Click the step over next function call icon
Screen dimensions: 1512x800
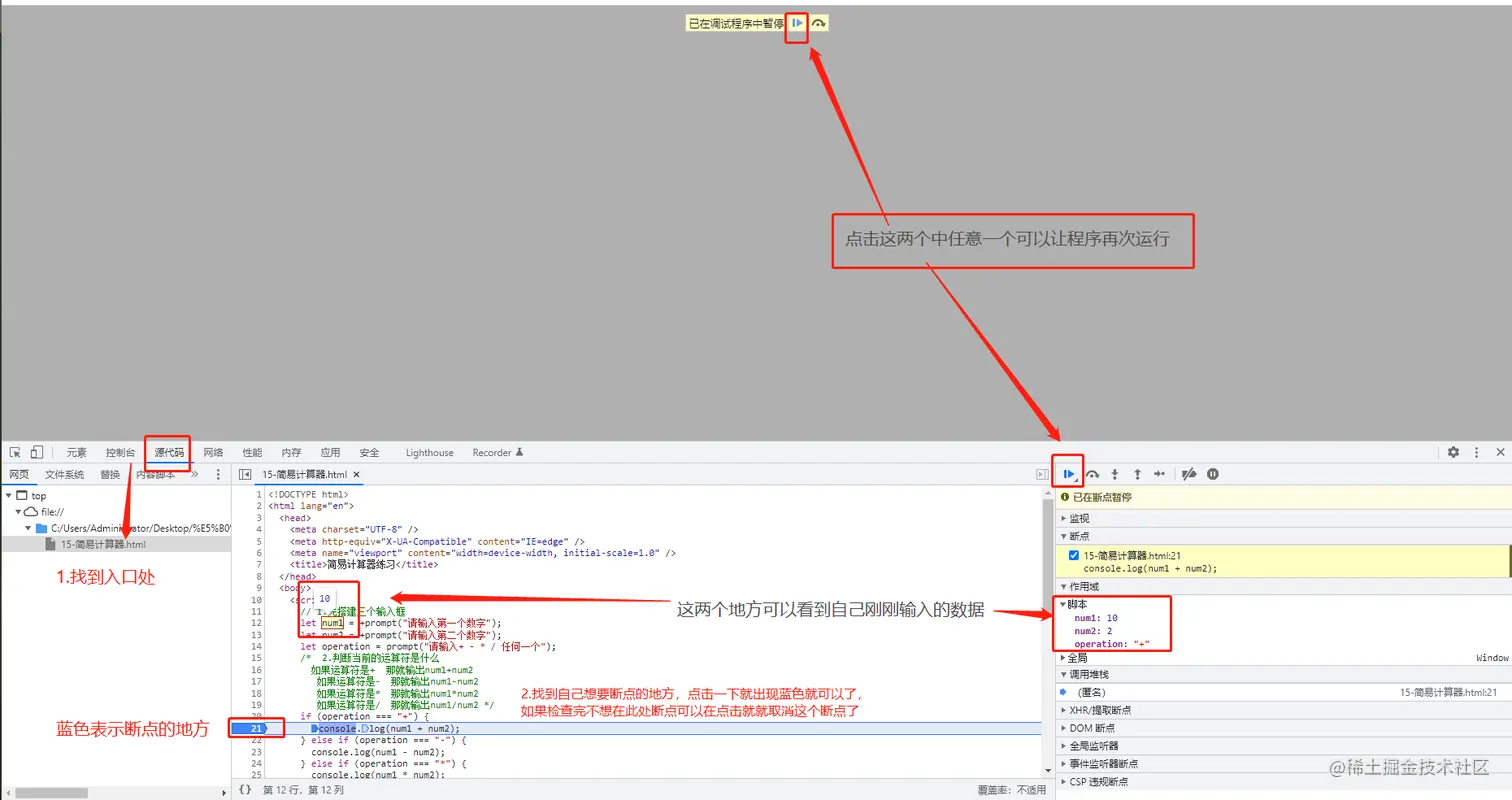(1093, 473)
